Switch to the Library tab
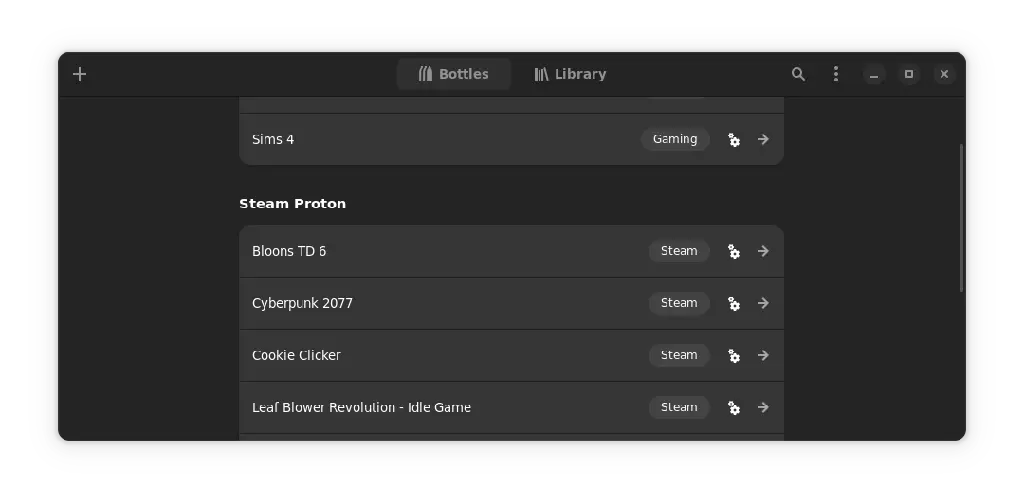 click(570, 74)
